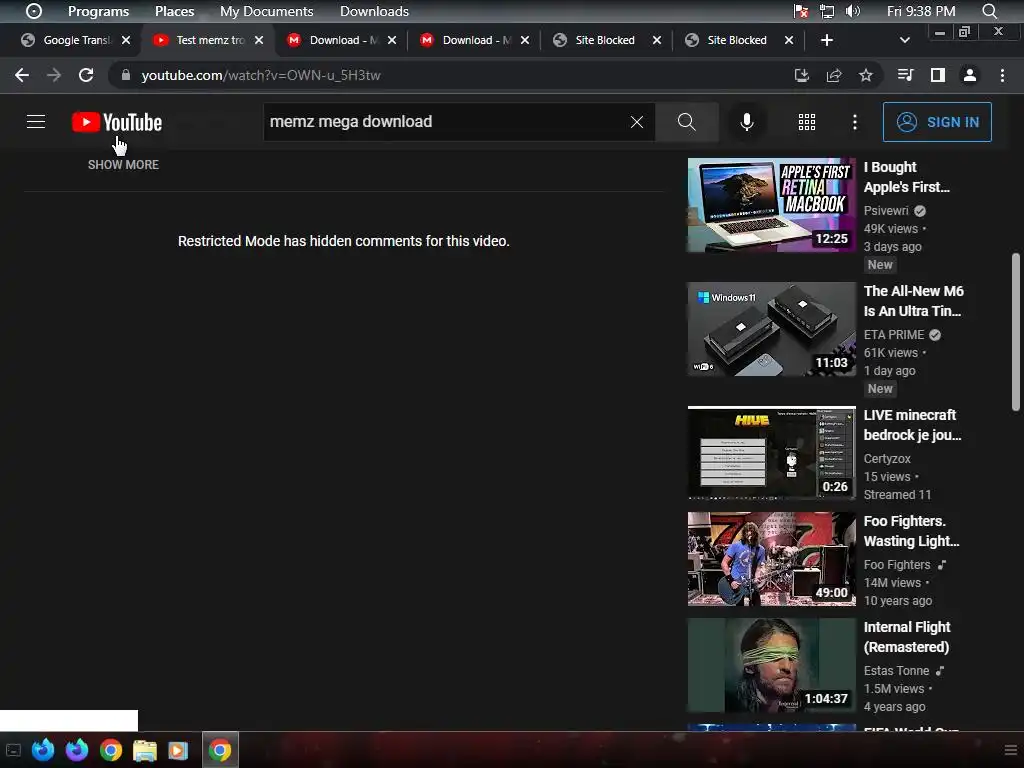Open Windows 11 M6 video thumbnail
The image size is (1024, 768).
(x=771, y=328)
